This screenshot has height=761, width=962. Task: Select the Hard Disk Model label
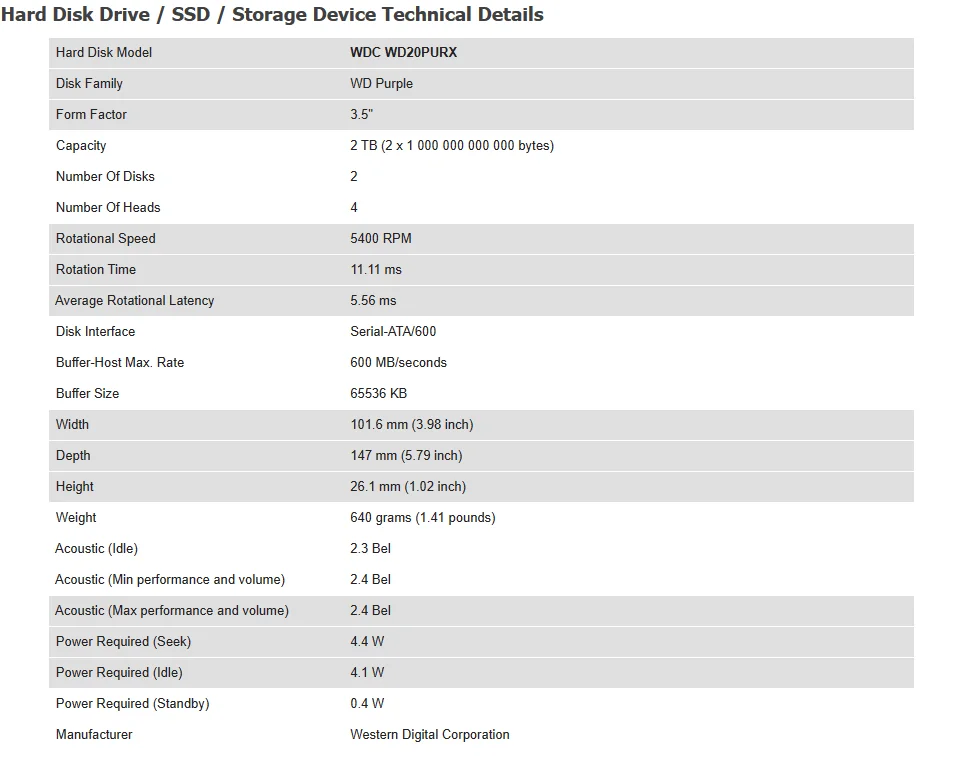(x=104, y=52)
